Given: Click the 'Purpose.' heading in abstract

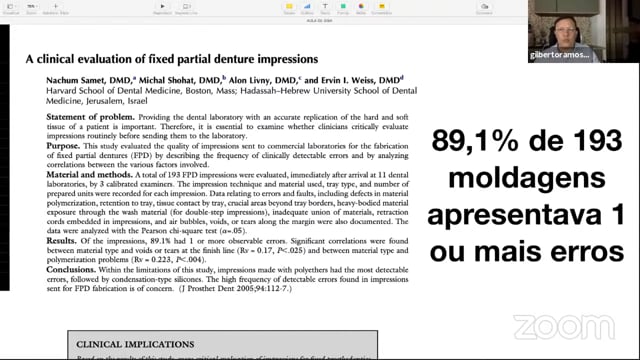Looking at the screenshot, I should (x=63, y=146).
